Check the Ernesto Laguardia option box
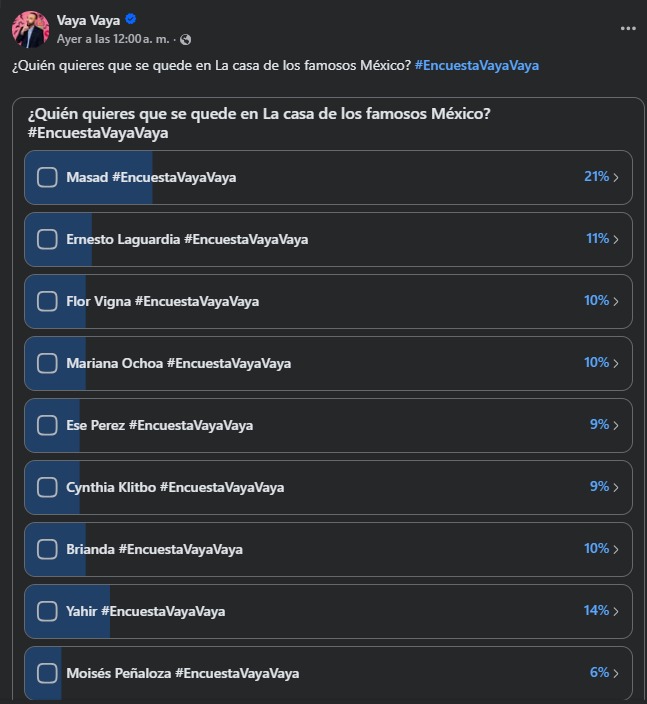 [47, 239]
